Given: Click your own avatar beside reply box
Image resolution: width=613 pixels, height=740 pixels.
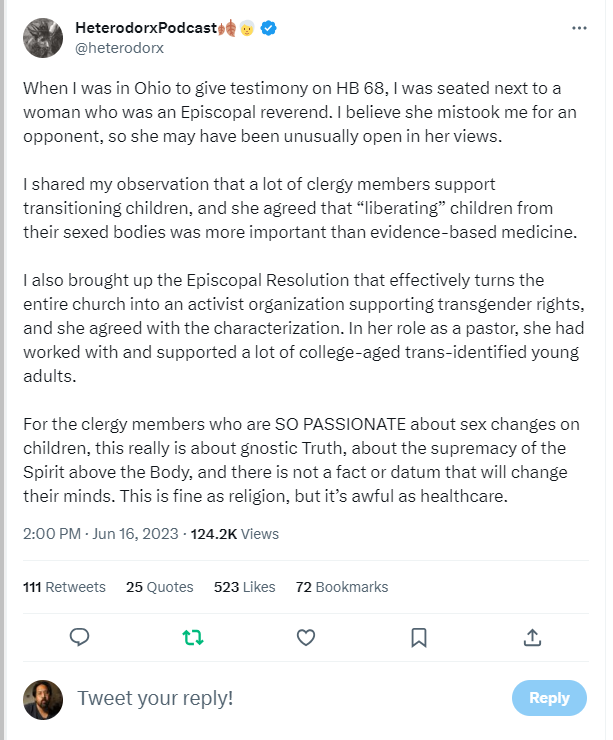Looking at the screenshot, I should [x=42, y=698].
